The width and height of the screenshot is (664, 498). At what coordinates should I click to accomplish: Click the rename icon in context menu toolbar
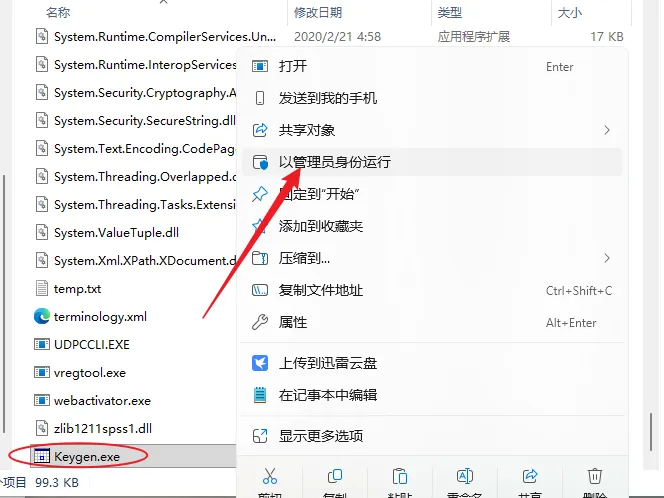tap(465, 476)
